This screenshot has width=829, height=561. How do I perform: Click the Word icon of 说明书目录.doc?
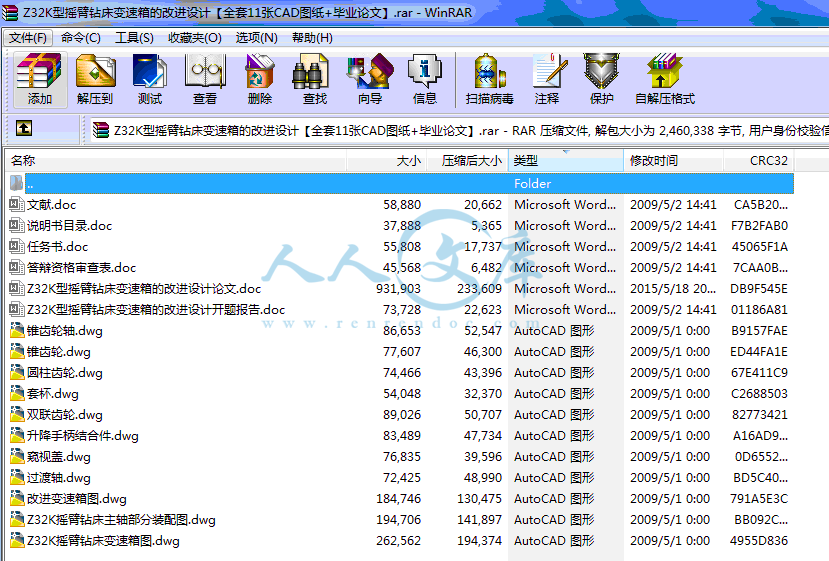(x=16, y=225)
